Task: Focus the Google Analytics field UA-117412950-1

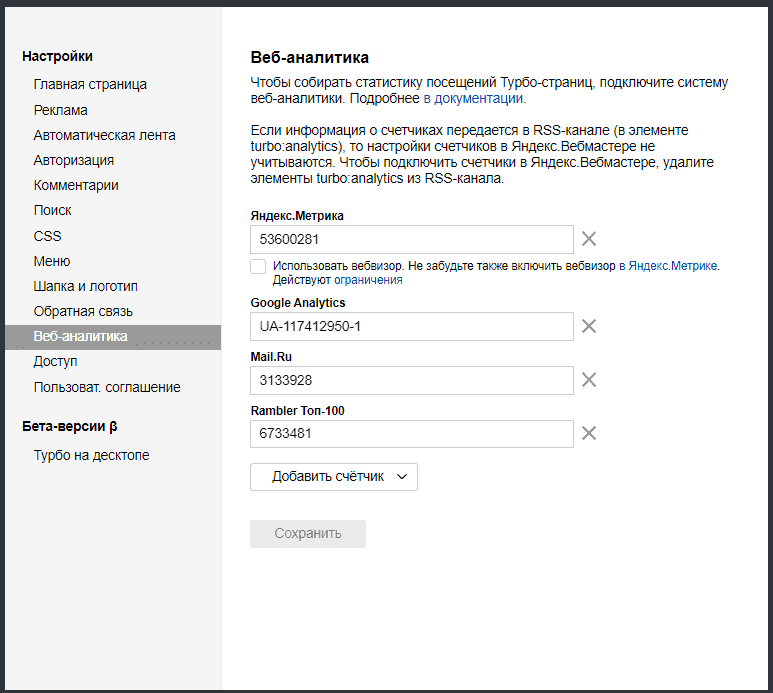Action: (412, 326)
